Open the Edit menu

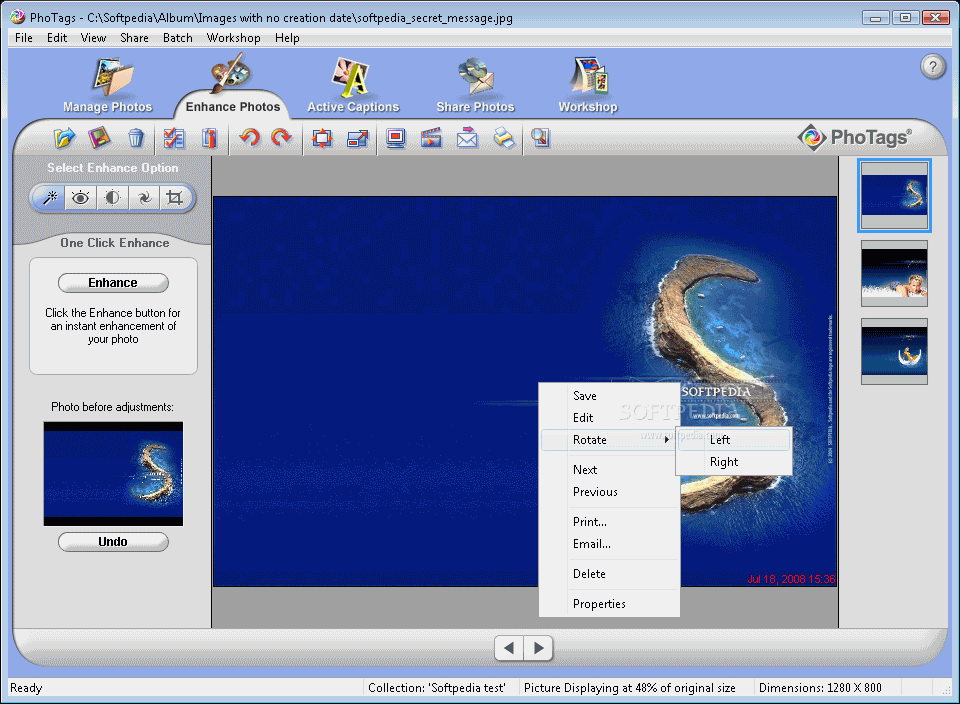[57, 38]
